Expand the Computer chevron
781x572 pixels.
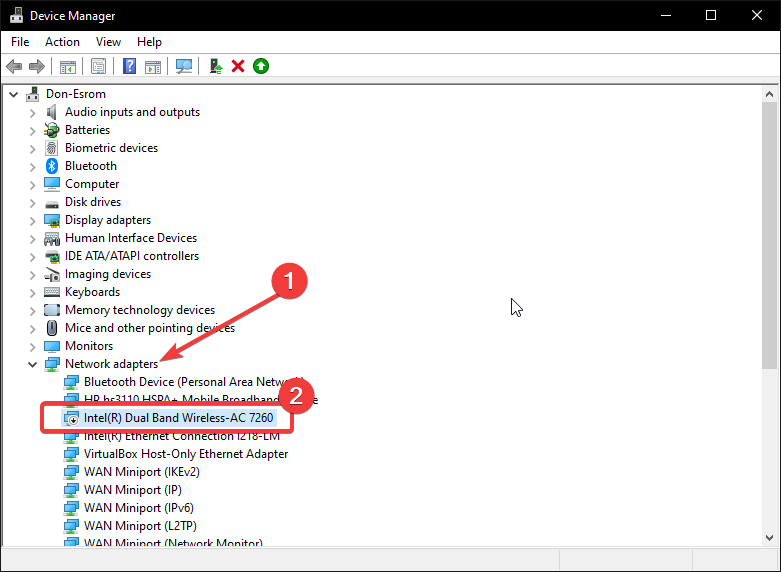[33, 184]
